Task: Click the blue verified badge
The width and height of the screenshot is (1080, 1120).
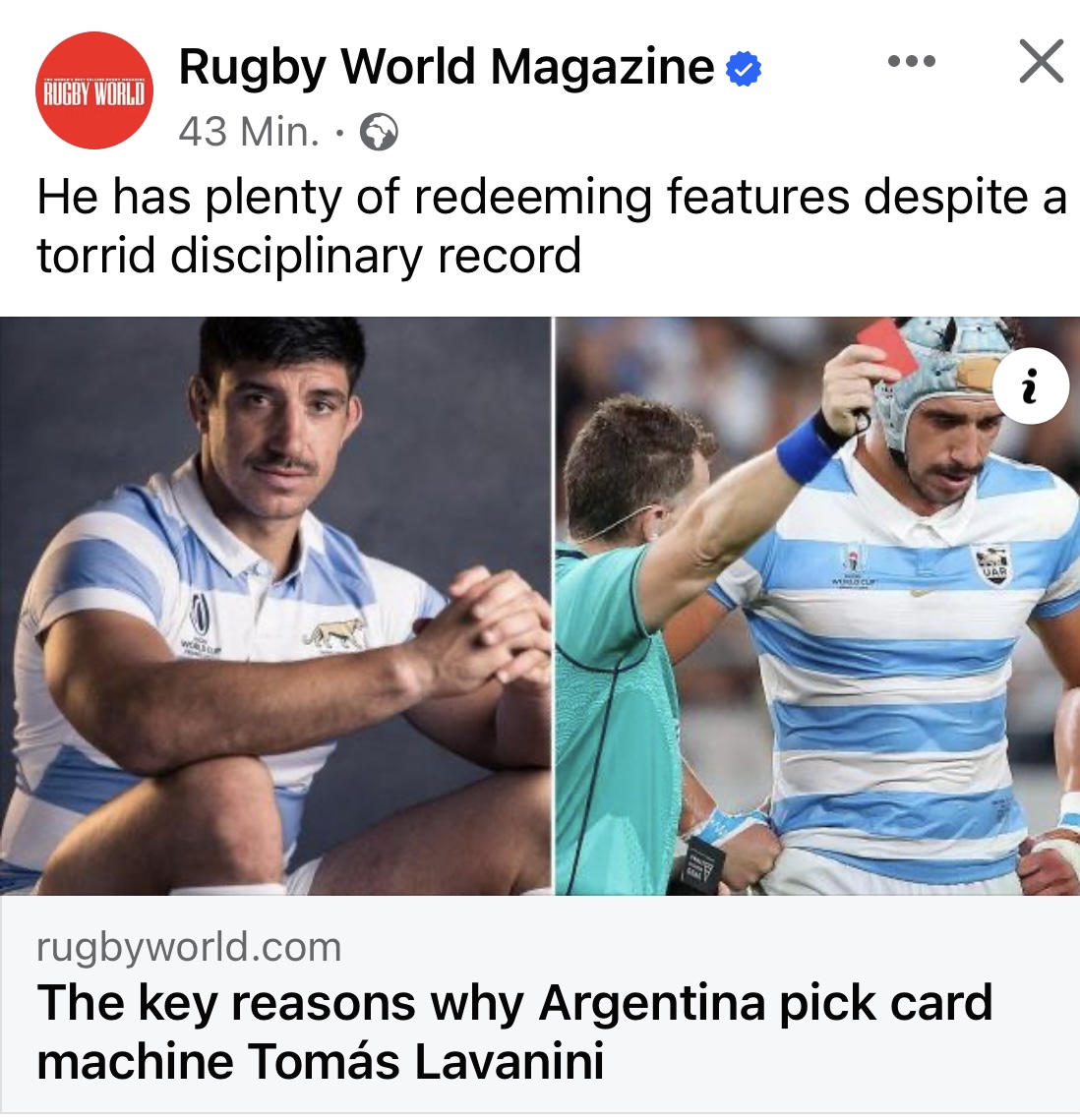Action: click(744, 69)
